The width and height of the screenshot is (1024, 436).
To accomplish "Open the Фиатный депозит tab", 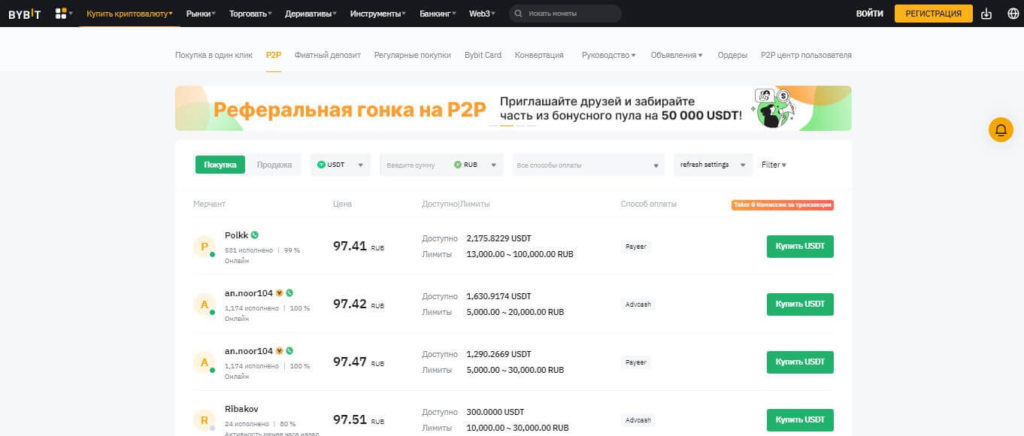I will tap(327, 55).
